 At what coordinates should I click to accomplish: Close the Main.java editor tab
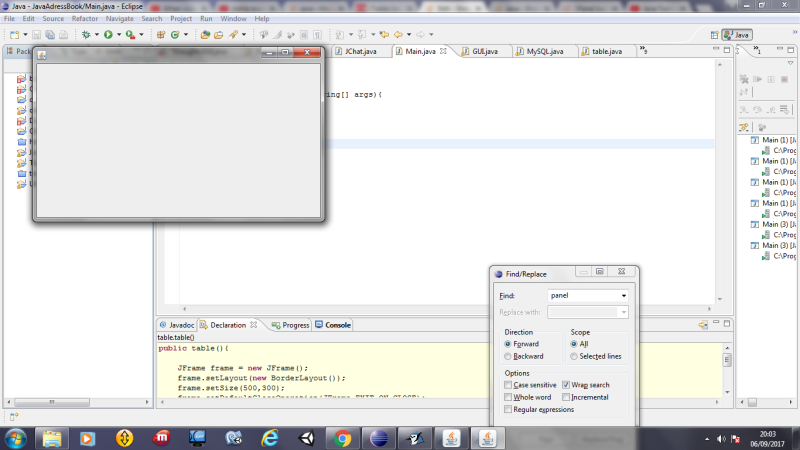click(x=443, y=51)
